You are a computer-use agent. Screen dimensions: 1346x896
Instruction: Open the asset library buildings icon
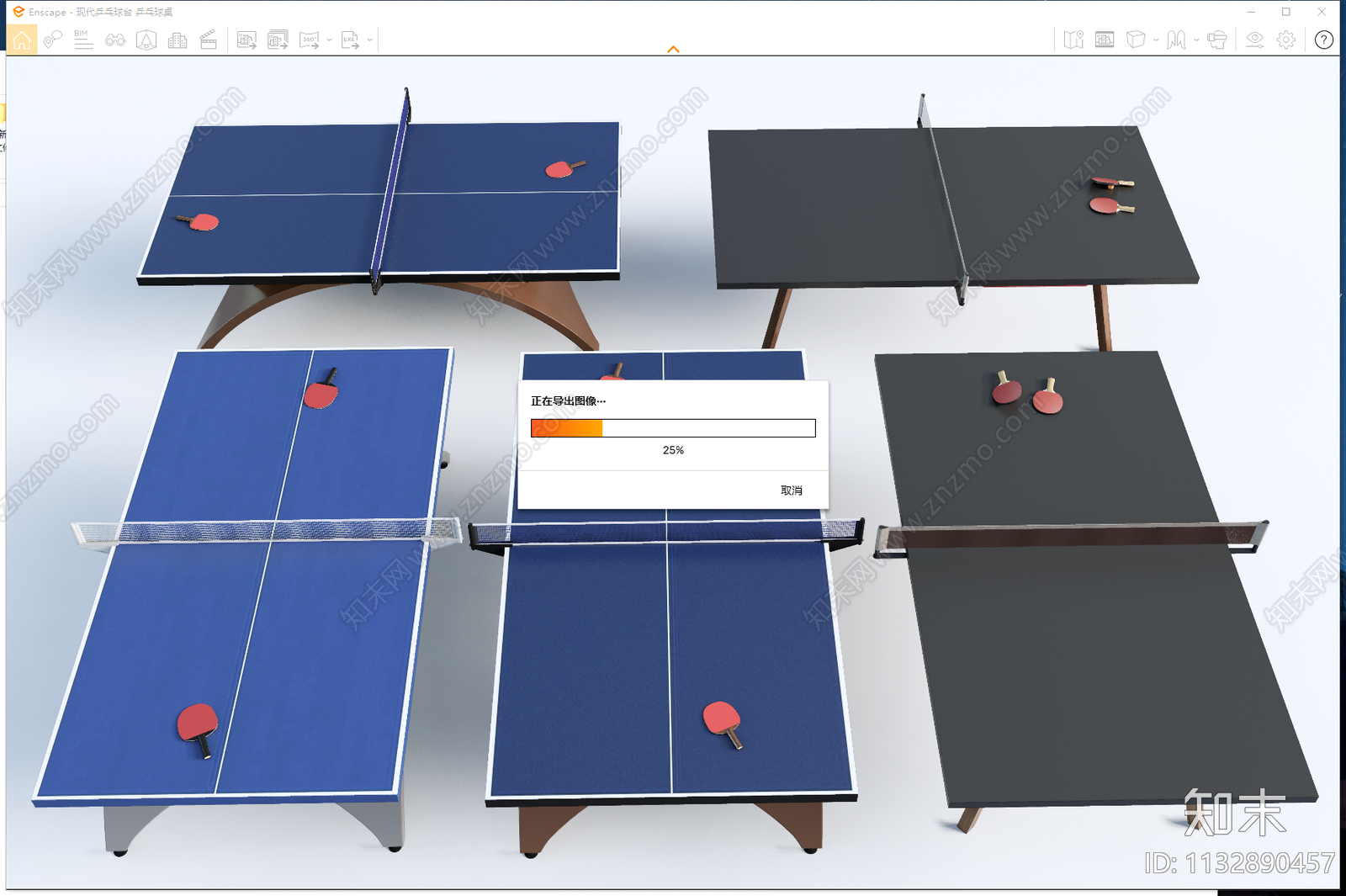(x=178, y=40)
